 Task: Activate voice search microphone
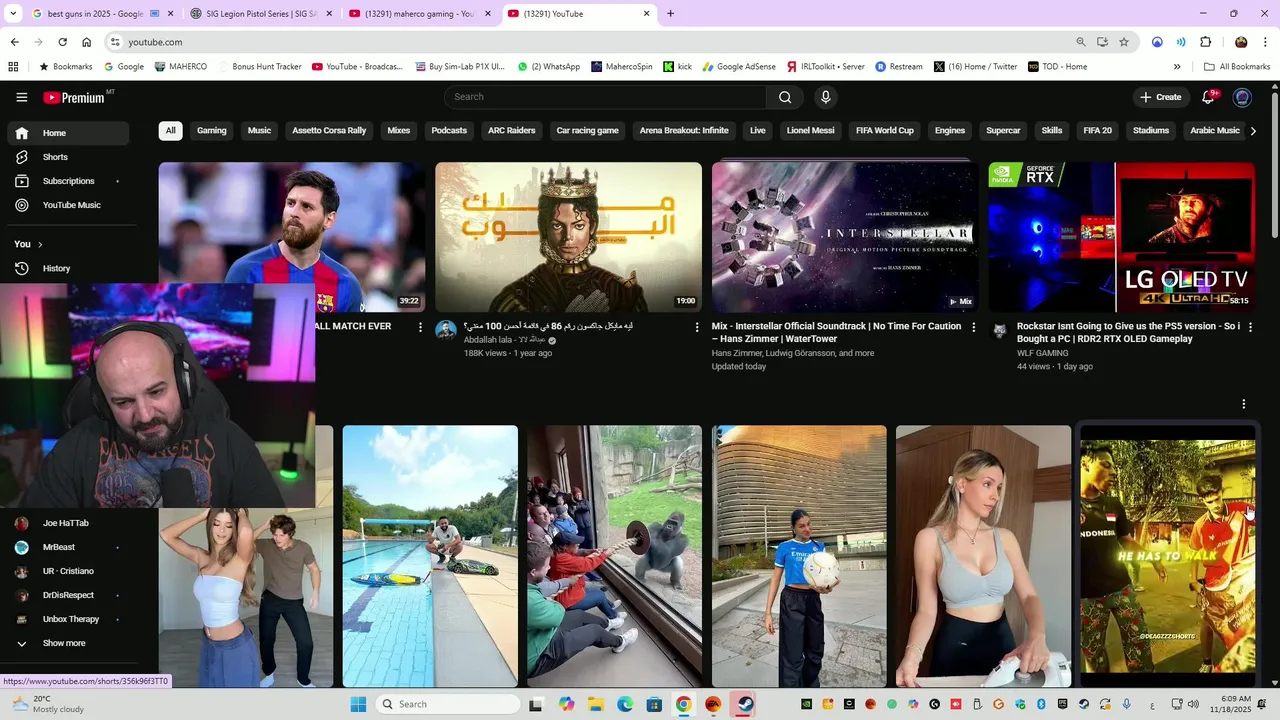tap(825, 97)
